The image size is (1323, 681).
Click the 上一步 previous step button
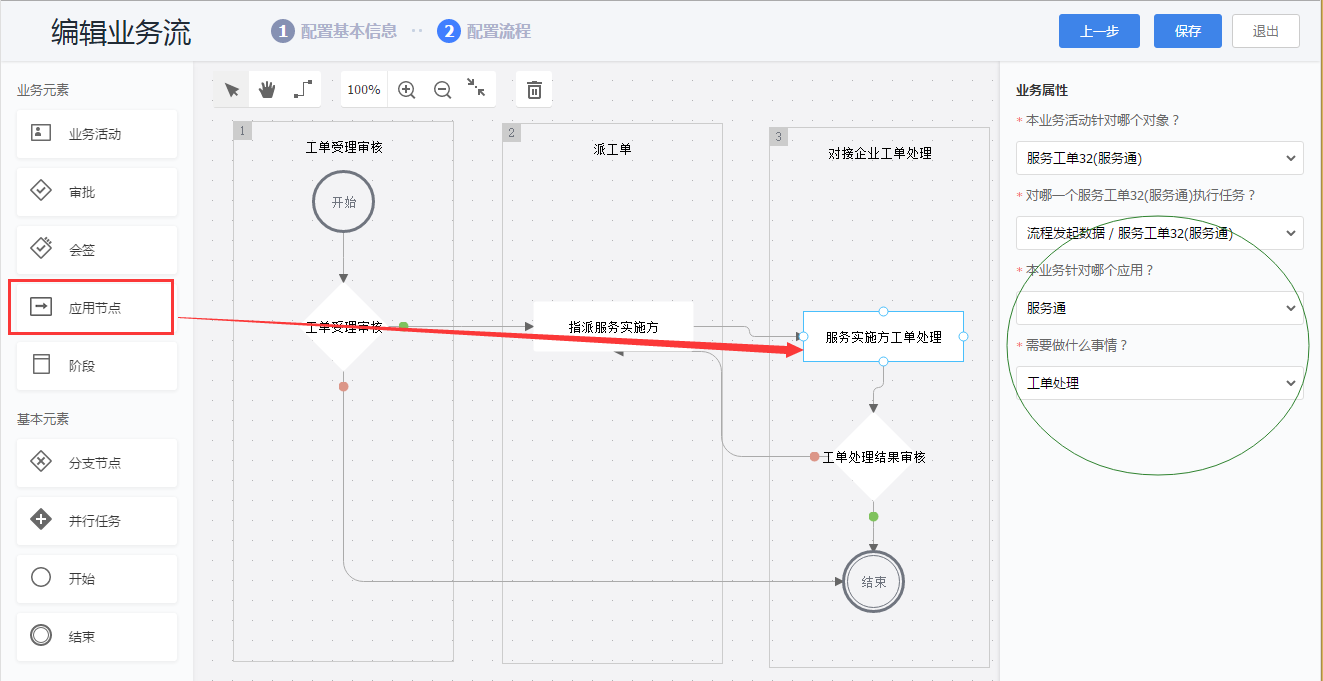pyautogui.click(x=1099, y=31)
